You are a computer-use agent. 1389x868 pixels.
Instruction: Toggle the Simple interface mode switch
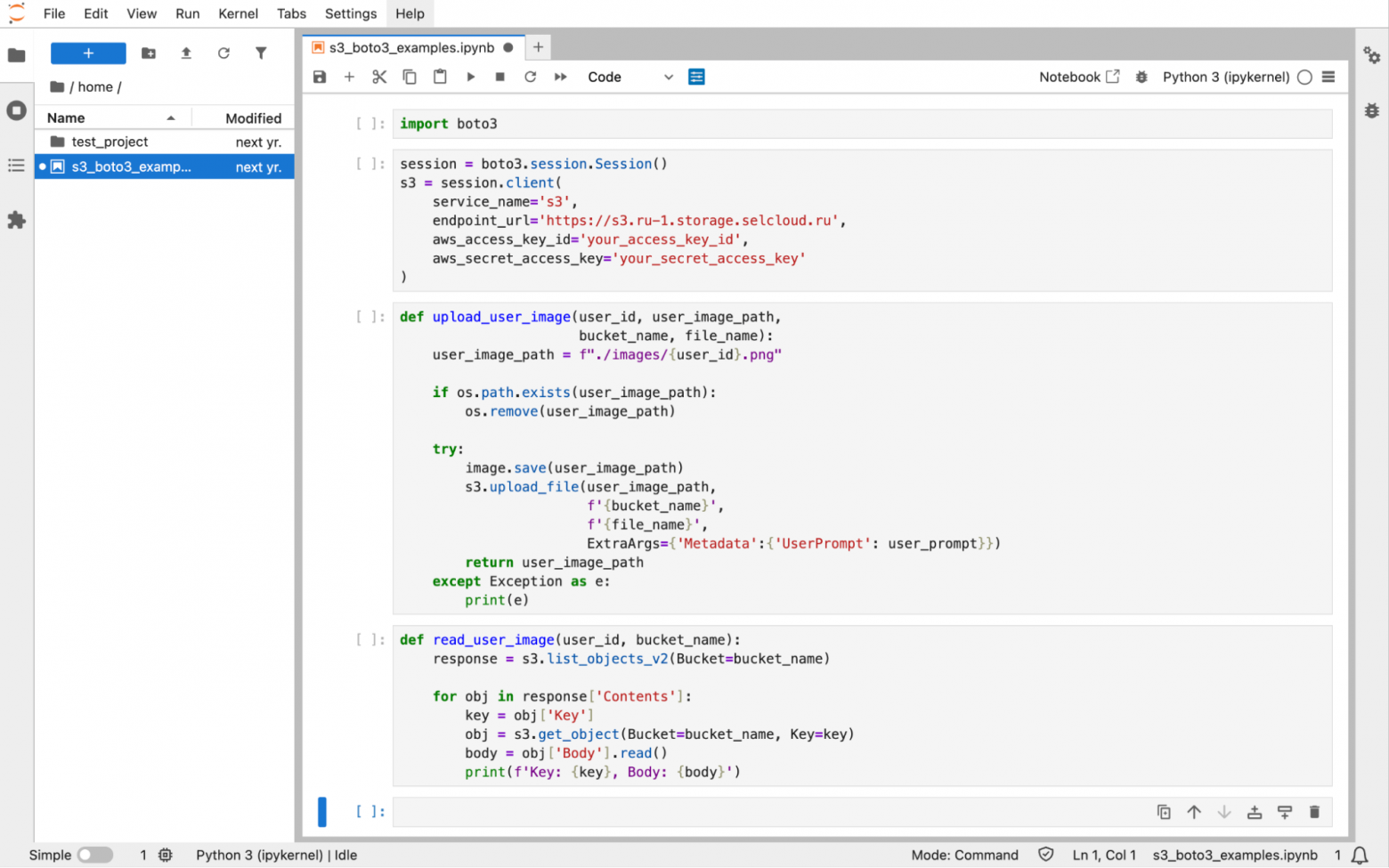[94, 855]
